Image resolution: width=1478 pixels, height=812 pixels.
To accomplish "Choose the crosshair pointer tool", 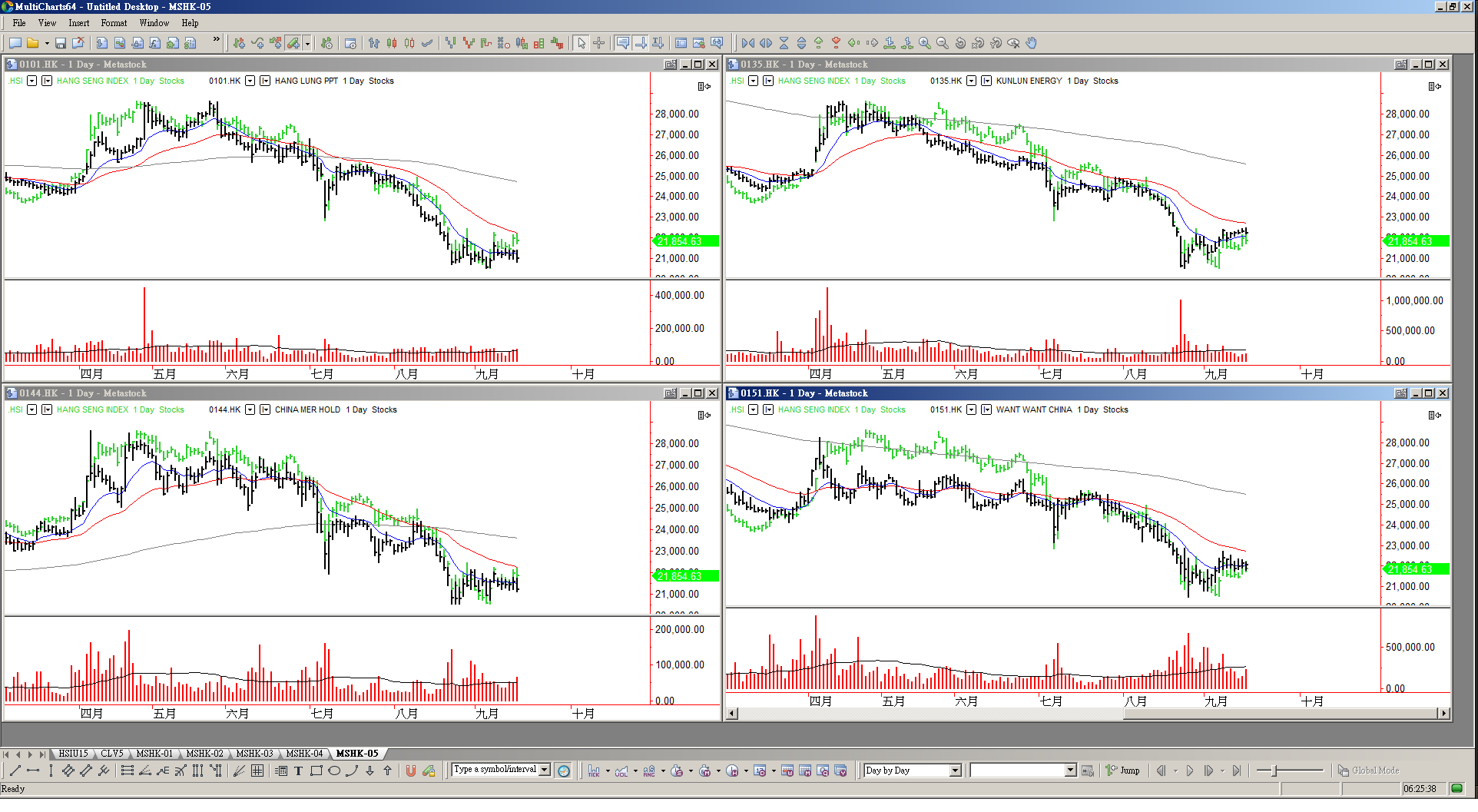I will coord(599,43).
